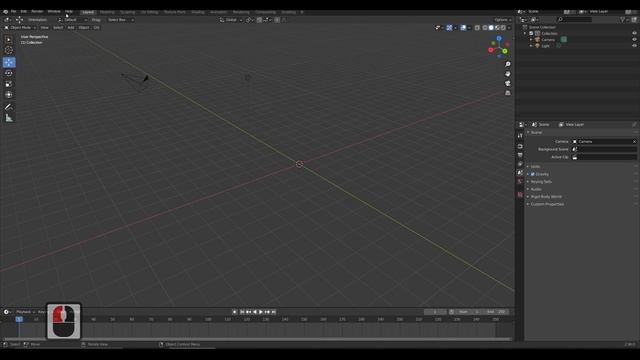Select the Rotate tool in the toolbar
Image resolution: width=640 pixels, height=360 pixels.
click(9, 73)
